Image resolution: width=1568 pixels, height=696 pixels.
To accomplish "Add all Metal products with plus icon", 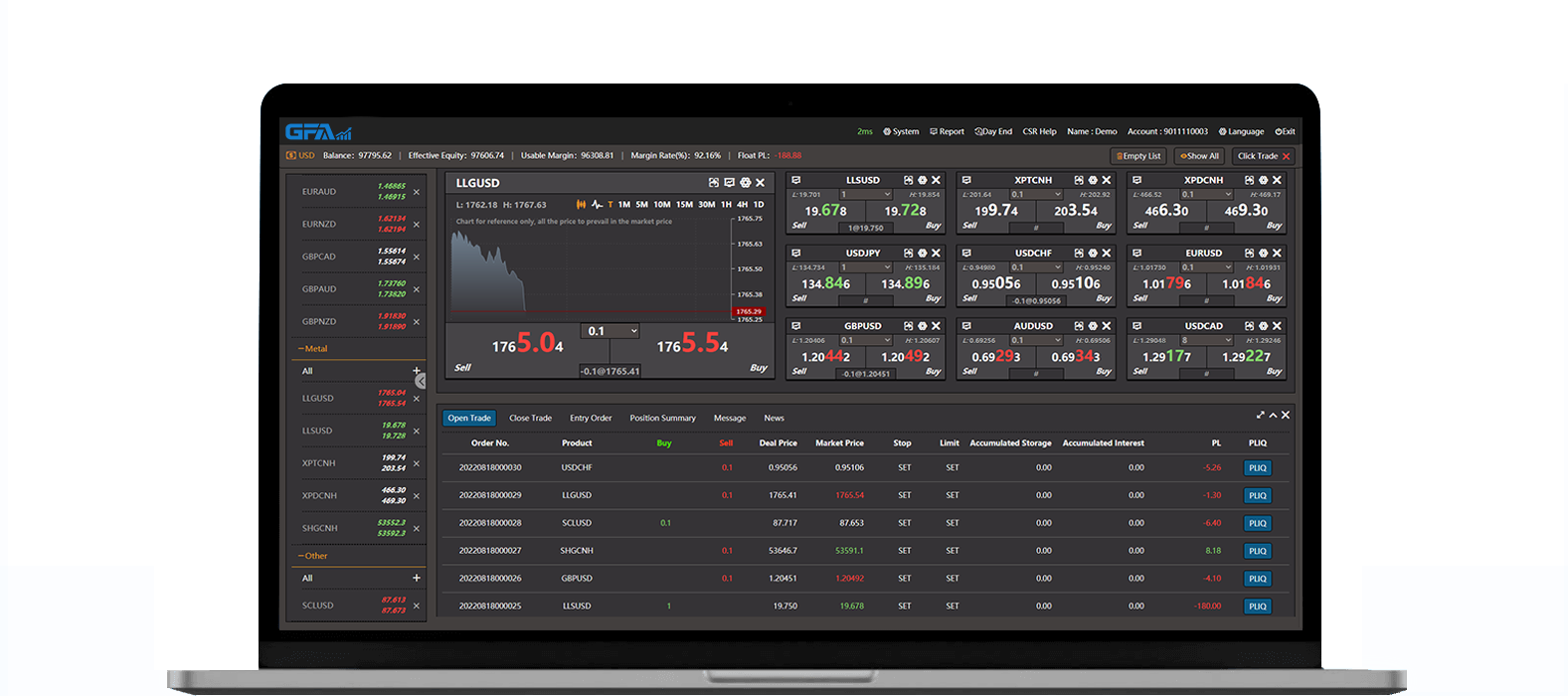I will pos(417,371).
